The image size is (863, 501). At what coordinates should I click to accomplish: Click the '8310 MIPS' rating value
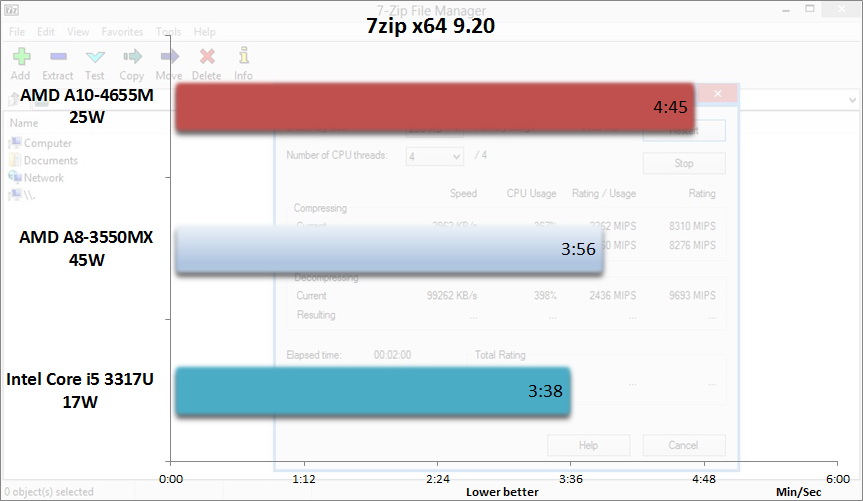(692, 226)
